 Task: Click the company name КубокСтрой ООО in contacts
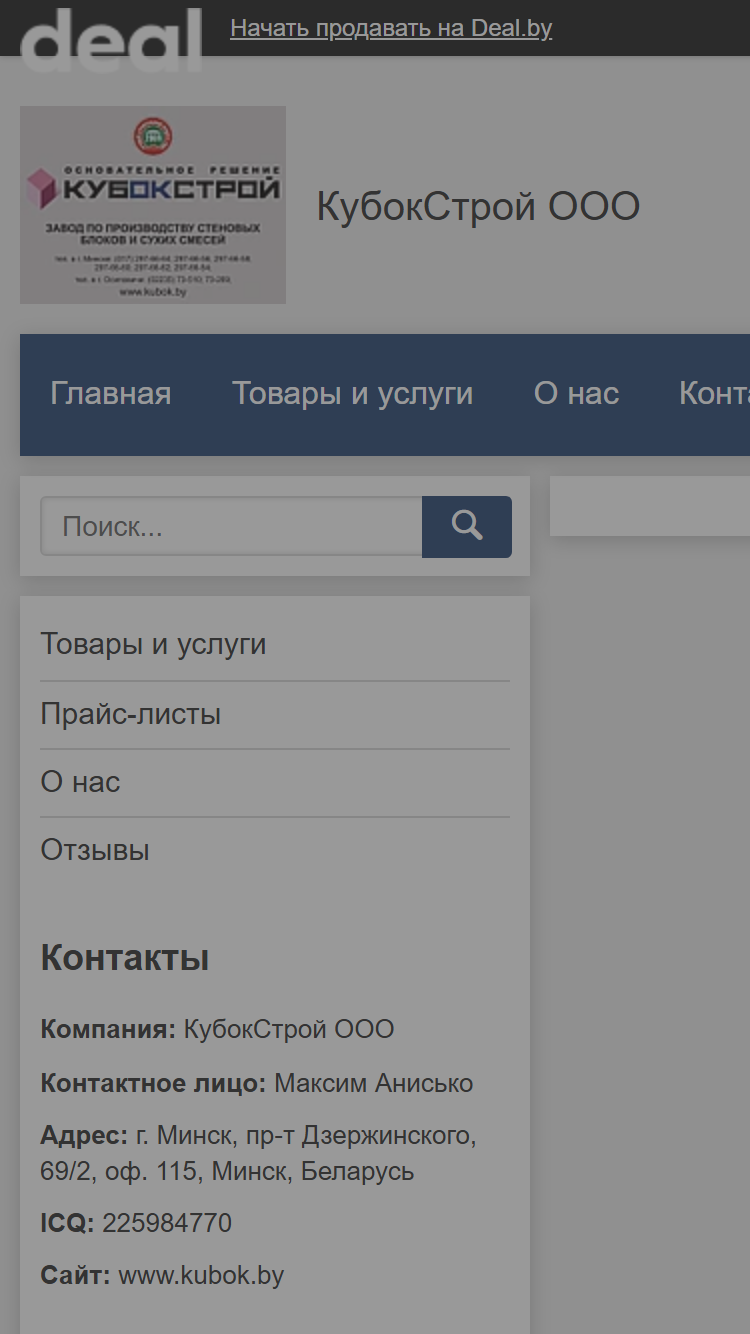point(289,1029)
